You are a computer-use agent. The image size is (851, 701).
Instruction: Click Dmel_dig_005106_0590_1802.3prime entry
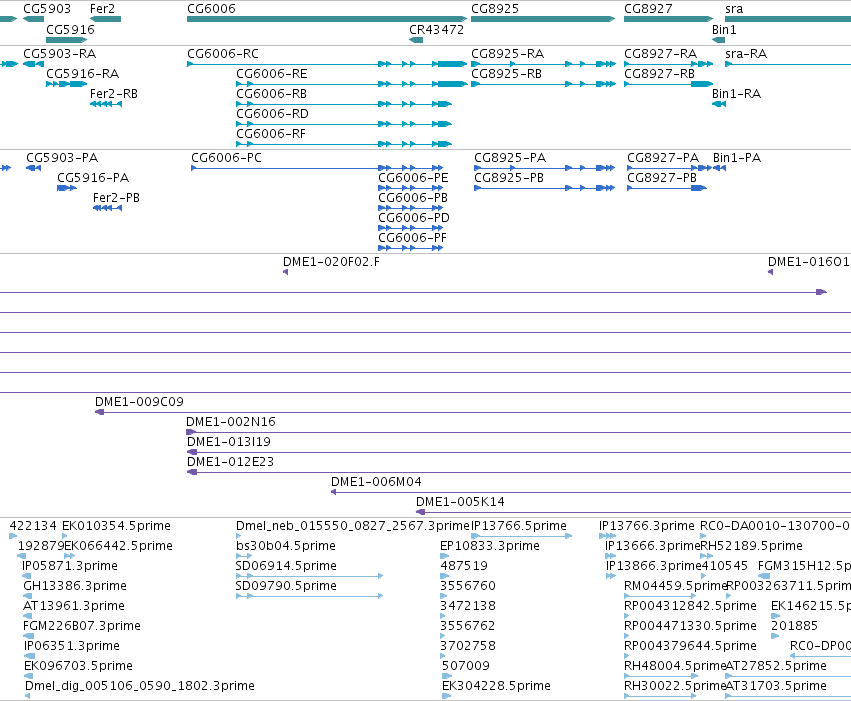139,686
